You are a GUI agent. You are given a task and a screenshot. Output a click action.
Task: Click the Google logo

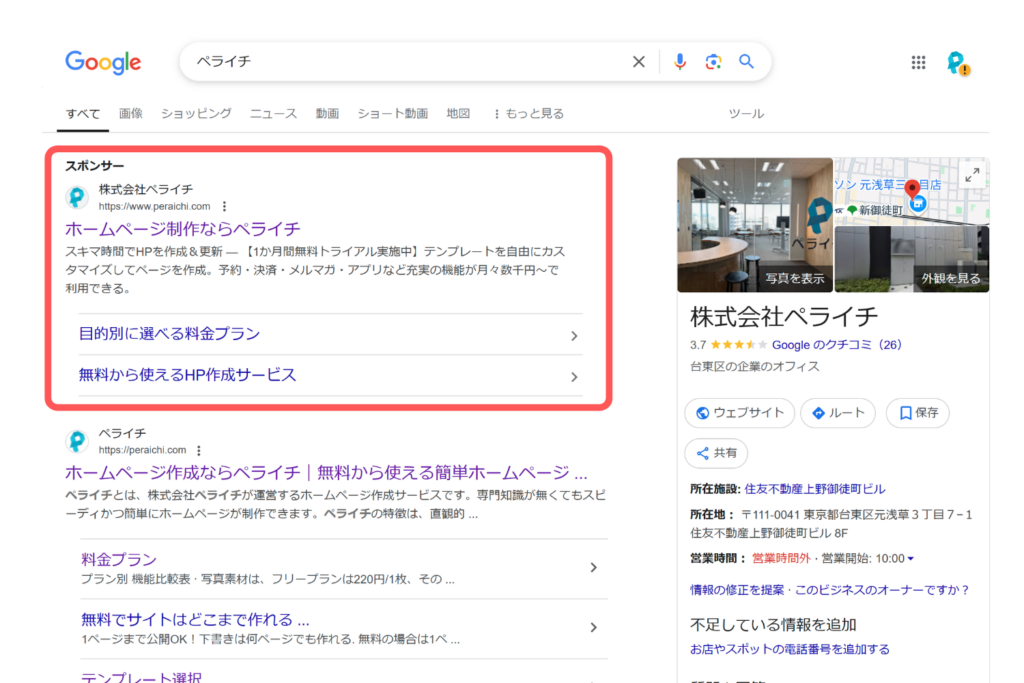(103, 62)
